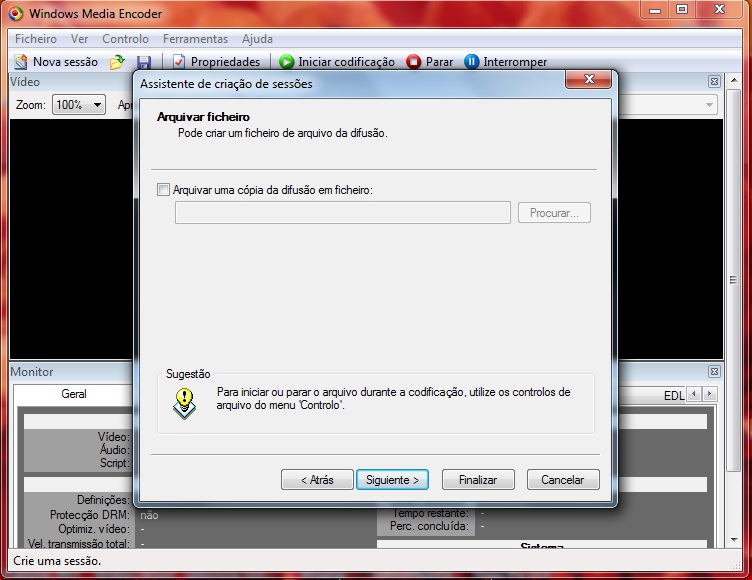Click the main window scroll-up arrow

click(x=734, y=81)
